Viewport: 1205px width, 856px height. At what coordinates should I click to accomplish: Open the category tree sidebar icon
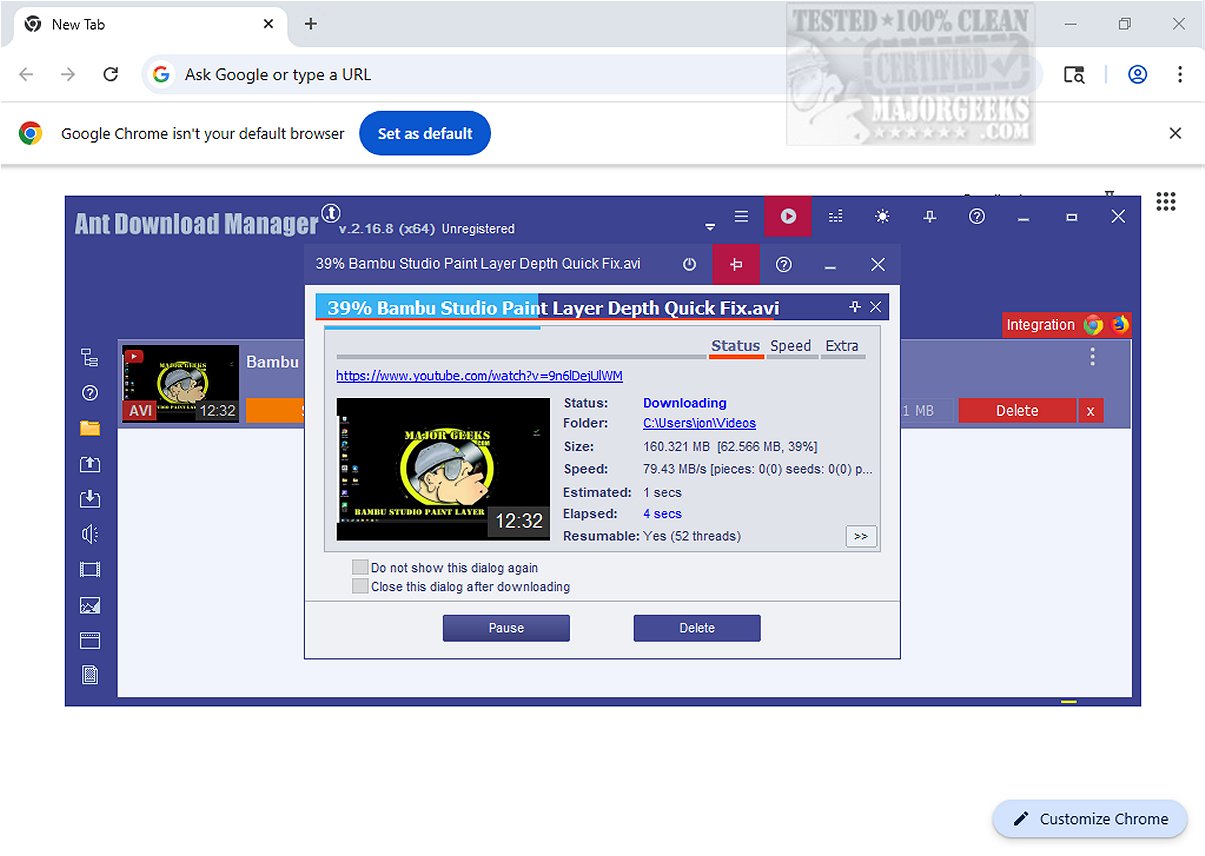[90, 358]
